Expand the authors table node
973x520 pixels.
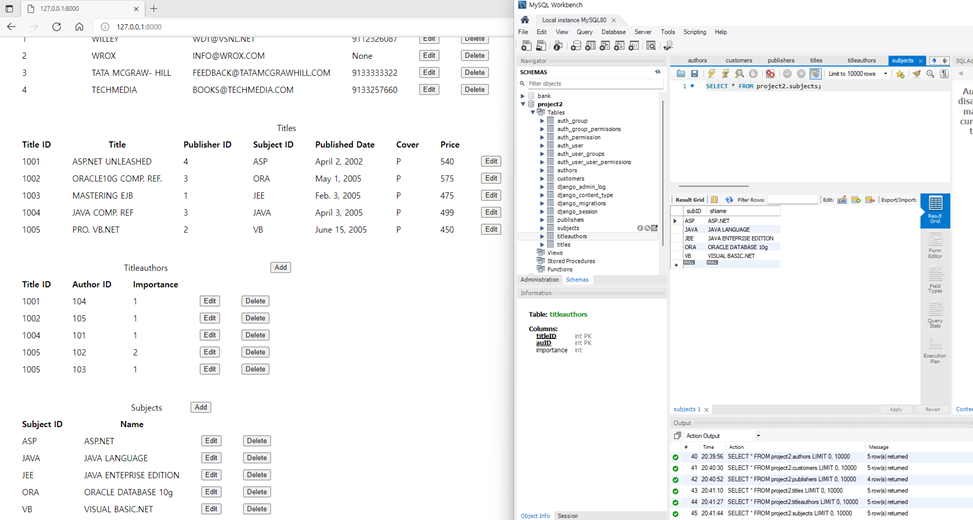[542, 170]
